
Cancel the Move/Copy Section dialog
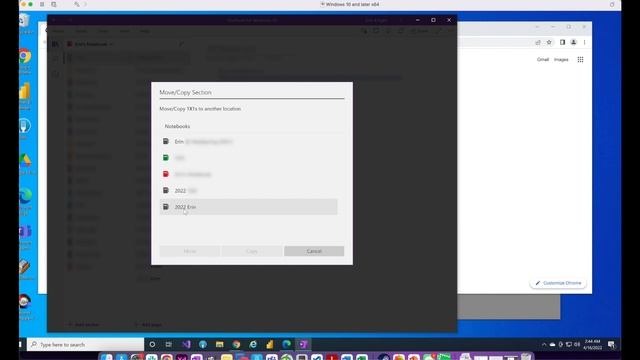click(314, 251)
